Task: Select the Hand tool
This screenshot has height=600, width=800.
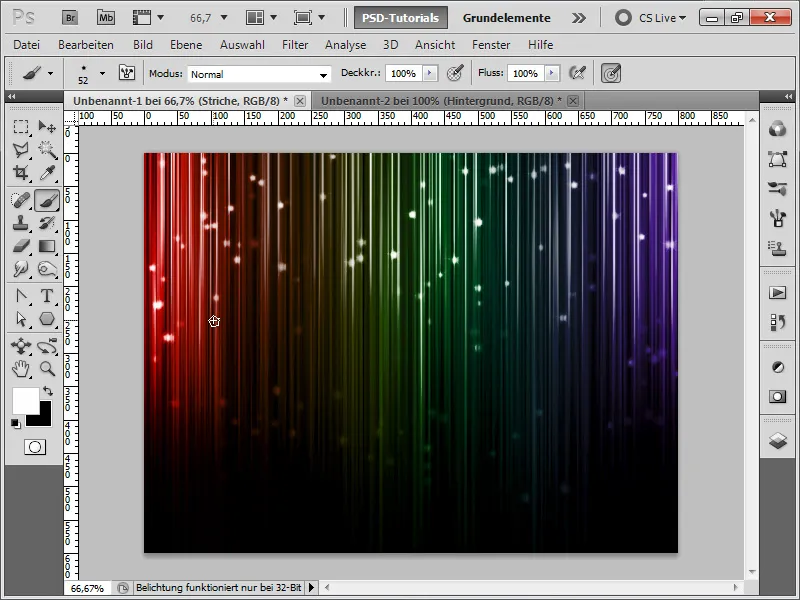Action: [x=21, y=368]
